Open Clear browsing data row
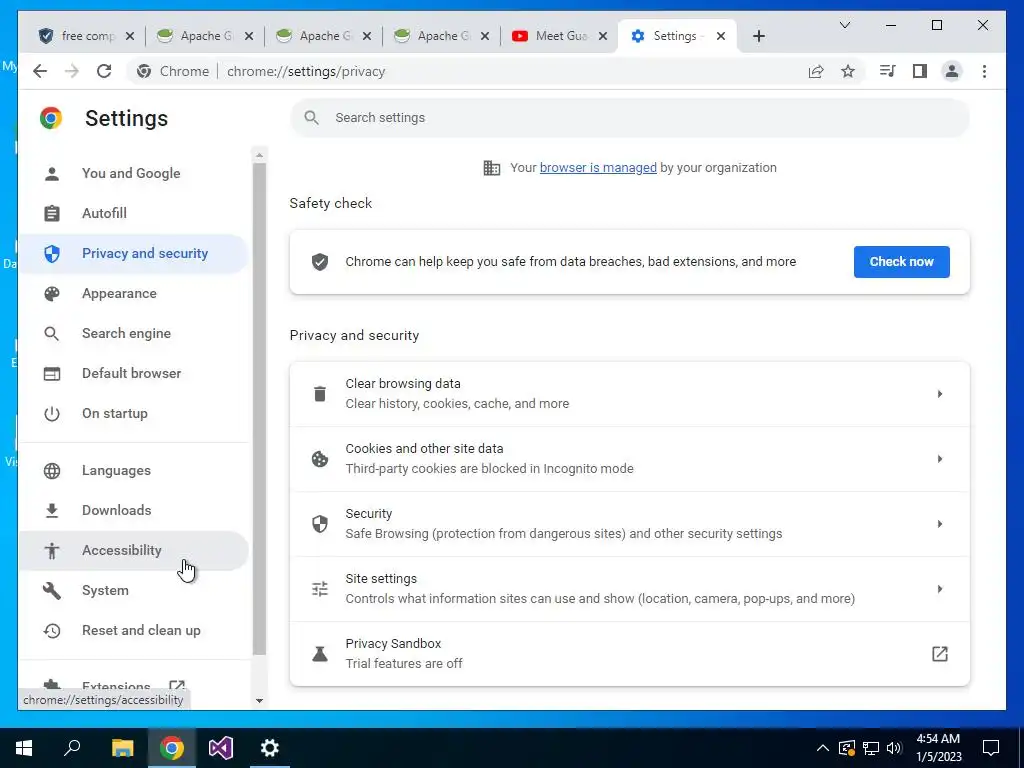The height and width of the screenshot is (768, 1024). coord(630,394)
